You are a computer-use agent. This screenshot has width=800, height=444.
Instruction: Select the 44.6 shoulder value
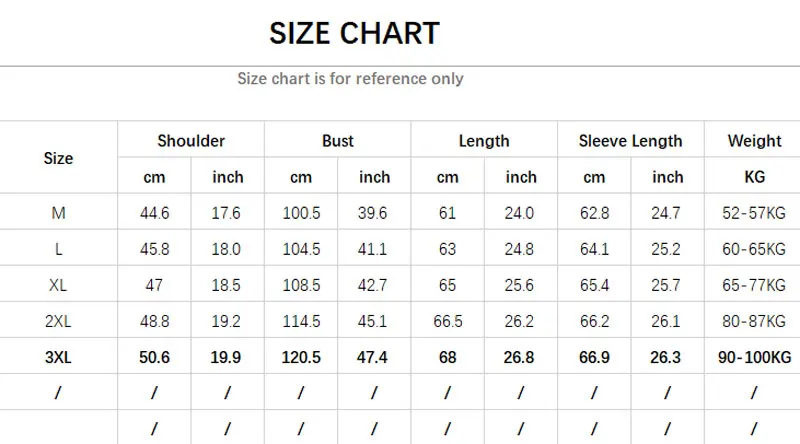click(x=154, y=213)
